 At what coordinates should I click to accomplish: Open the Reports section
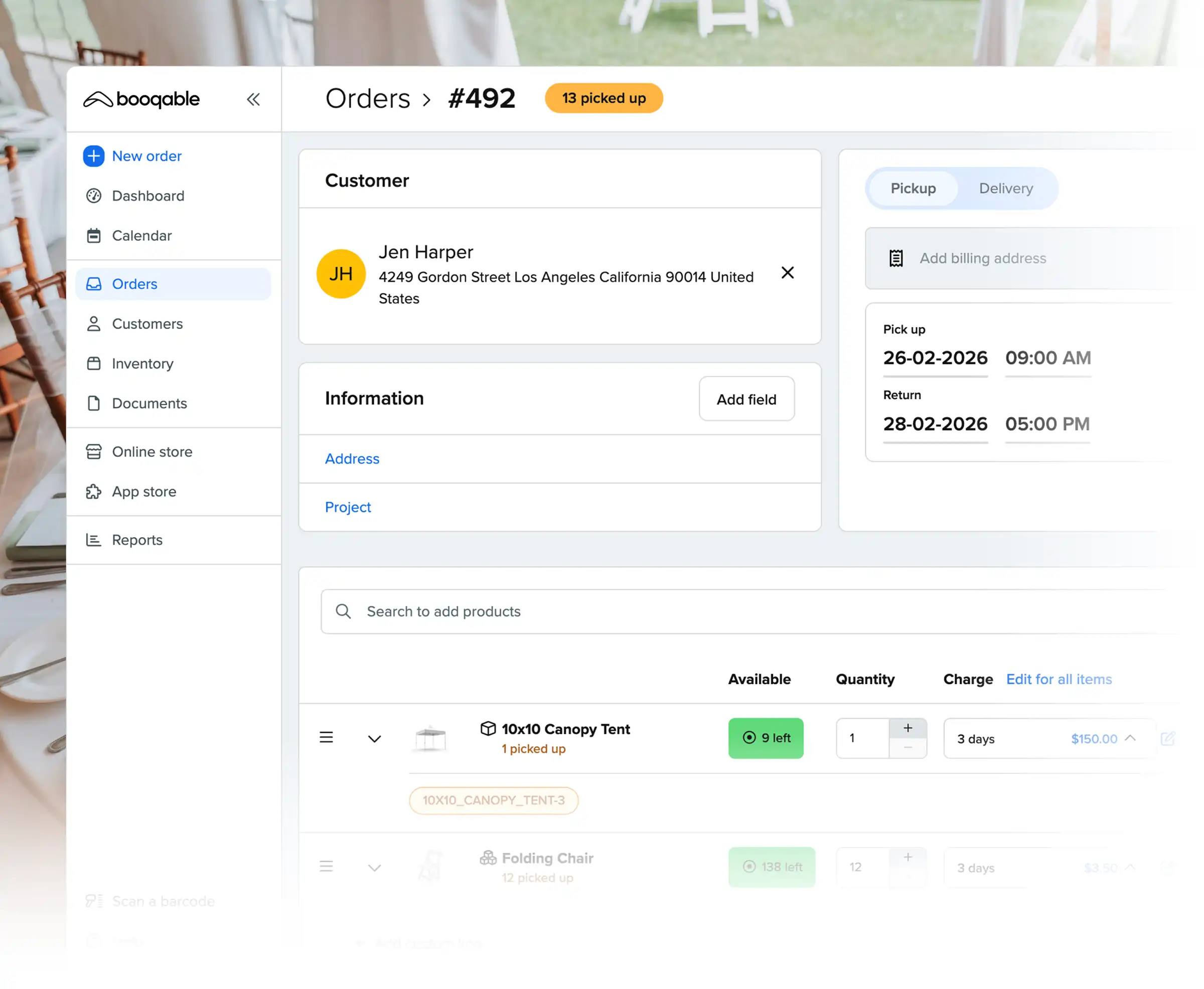(x=137, y=540)
